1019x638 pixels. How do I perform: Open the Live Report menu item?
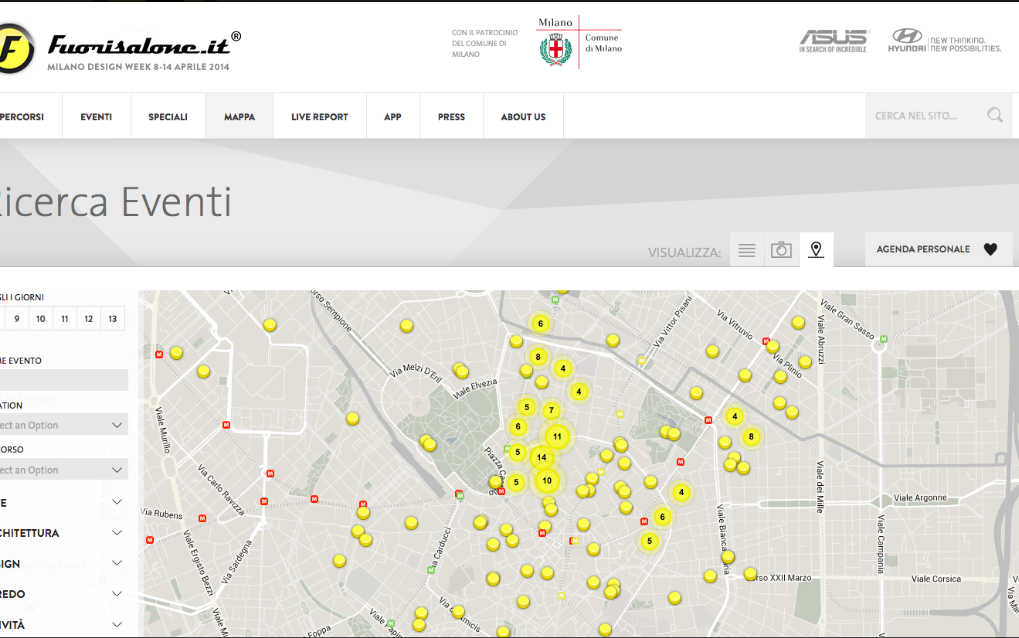319,117
